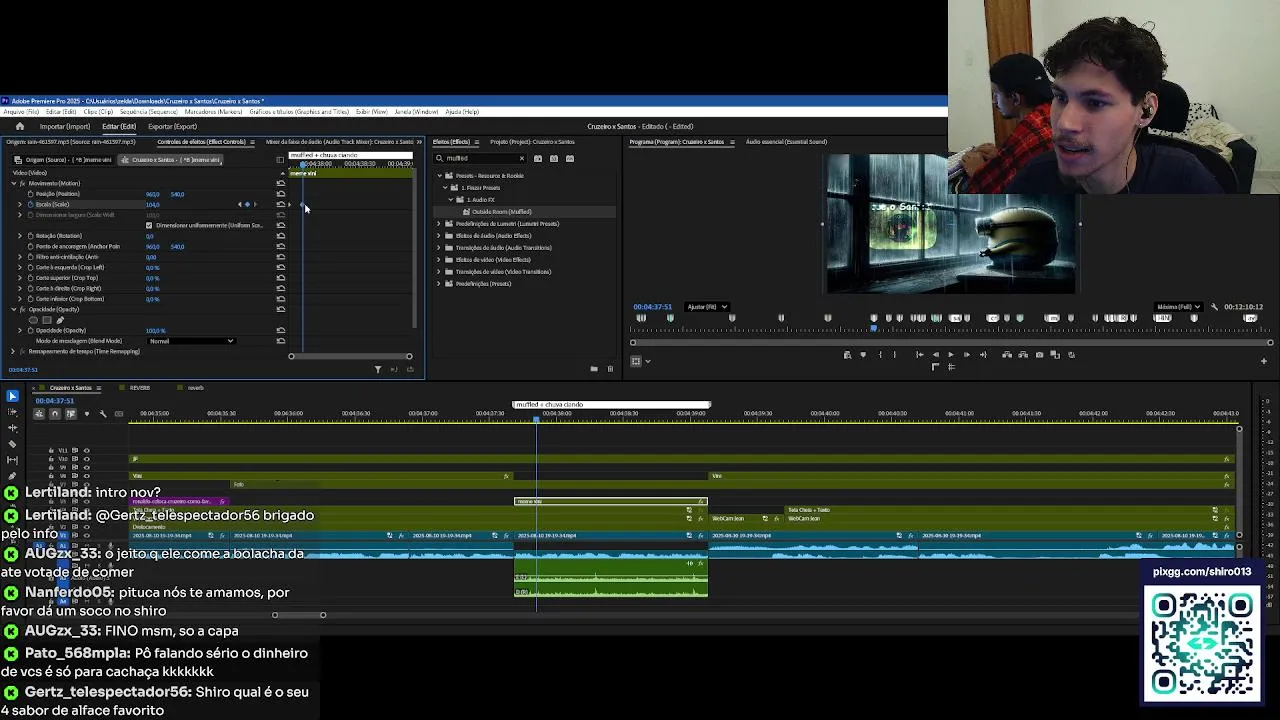Image resolution: width=1280 pixels, height=720 pixels.
Task: Expand Time Remapping section
Action: (x=13, y=351)
